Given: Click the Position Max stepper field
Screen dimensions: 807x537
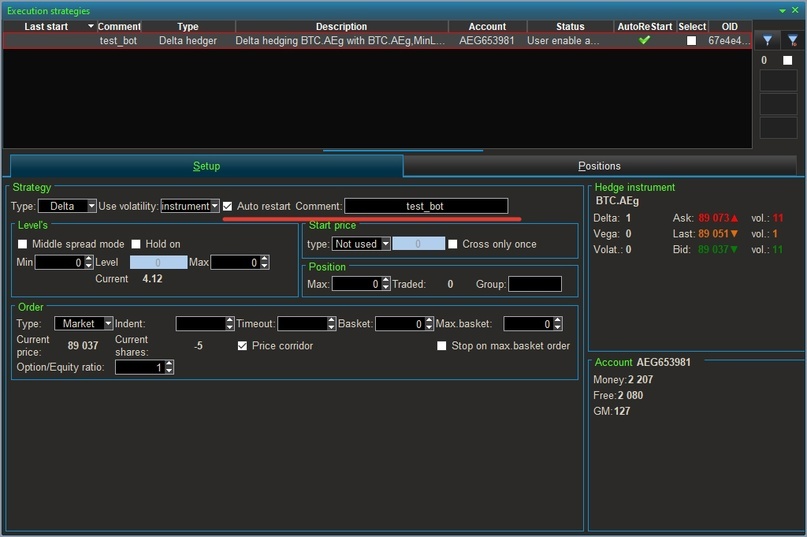Looking at the screenshot, I should 361,284.
